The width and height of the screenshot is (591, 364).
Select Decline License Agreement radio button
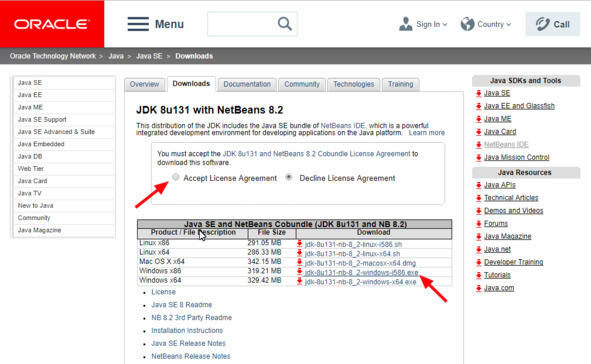coord(289,177)
